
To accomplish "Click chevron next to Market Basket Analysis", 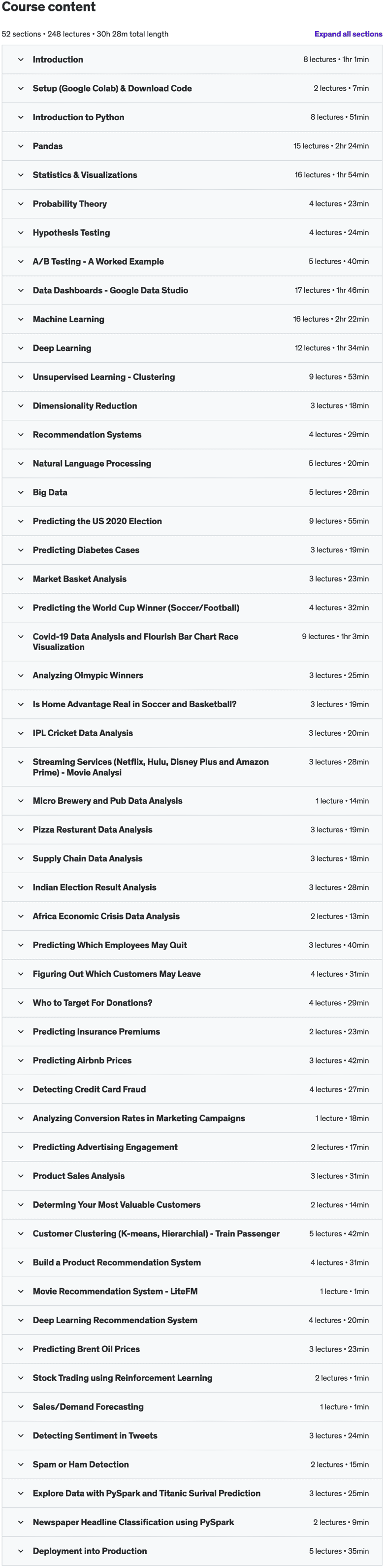I will tap(21, 579).
